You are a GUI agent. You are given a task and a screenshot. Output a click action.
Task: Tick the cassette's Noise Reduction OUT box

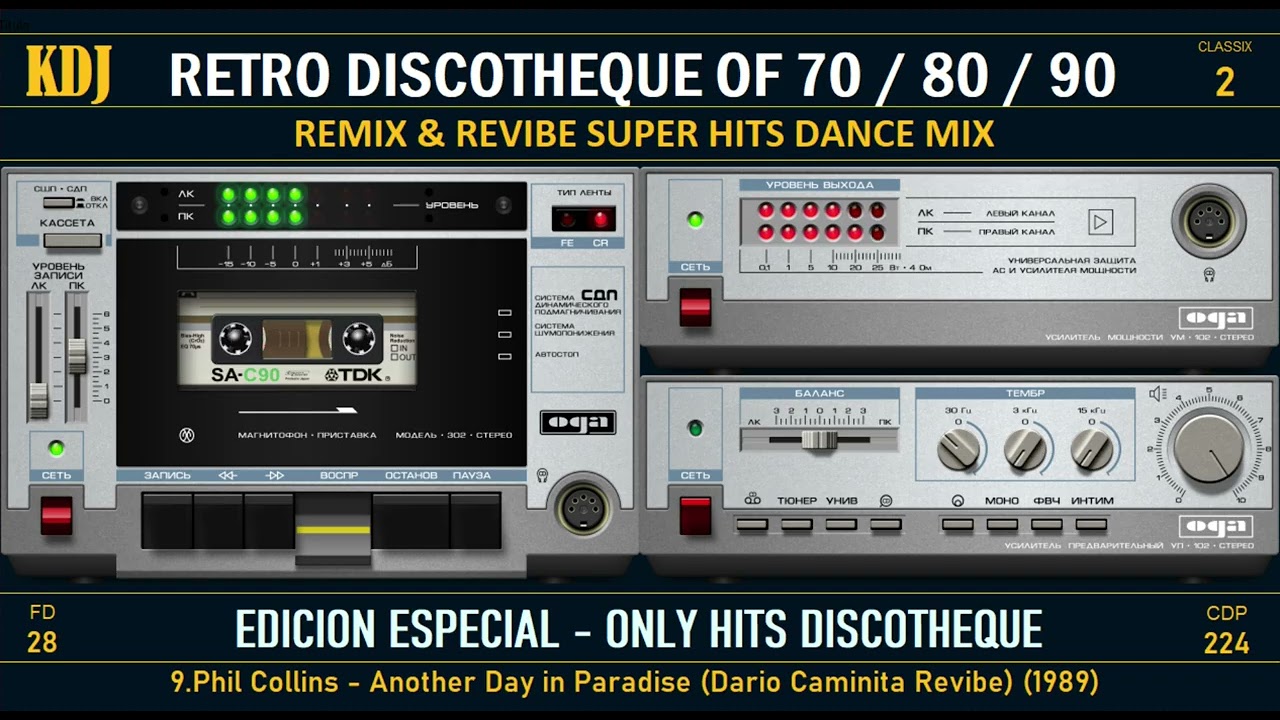pos(394,356)
